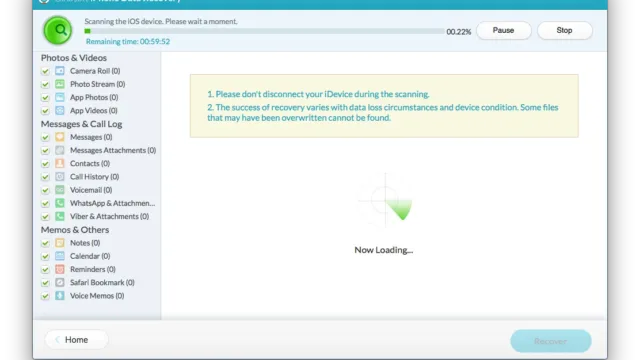The width and height of the screenshot is (640, 360).
Task: Open Safari Bookmark (0) entry
Action: [x=102, y=282]
